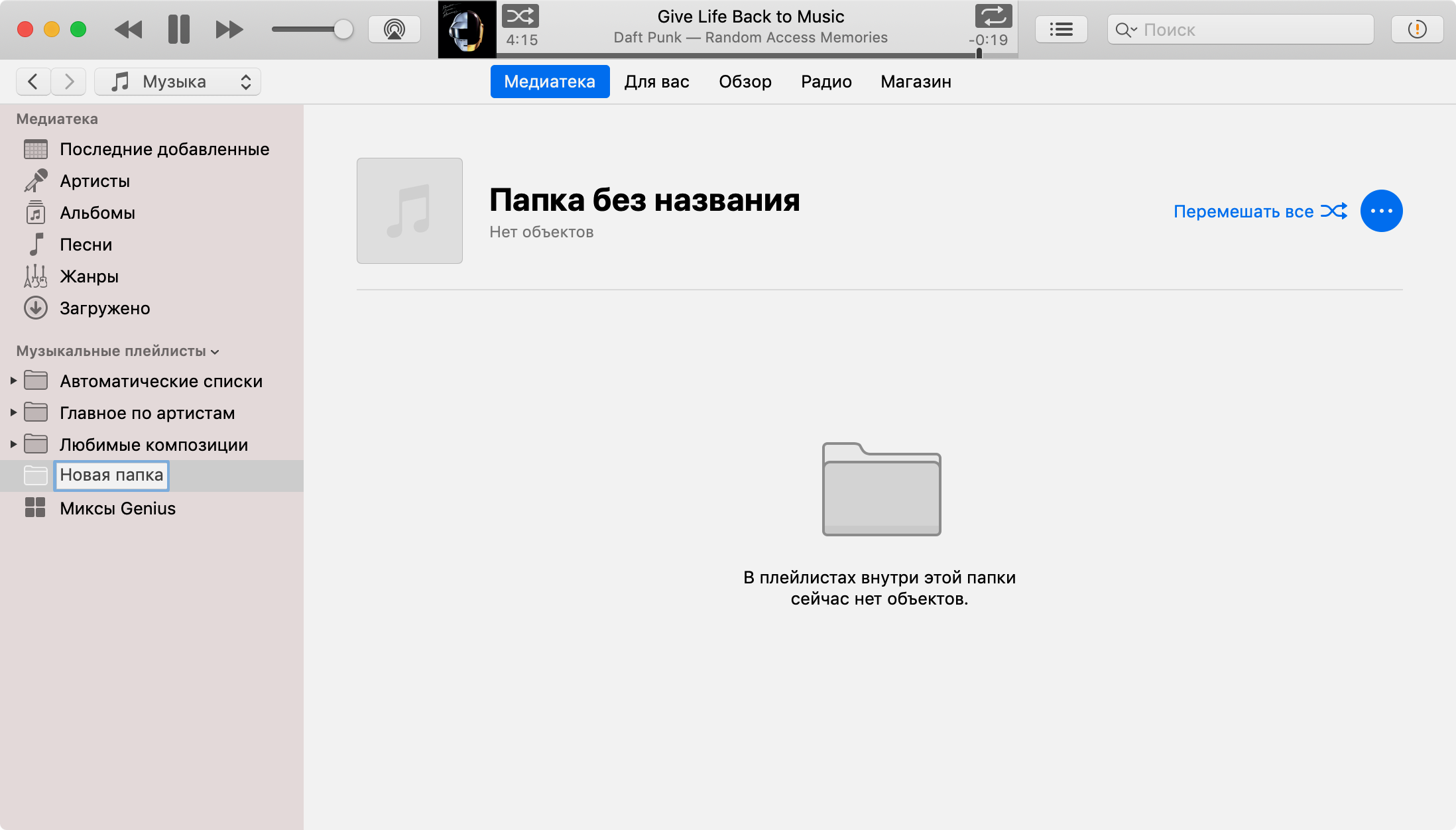Toggle shuffle in the now playing bar
The height and width of the screenshot is (830, 1456).
[x=520, y=16]
